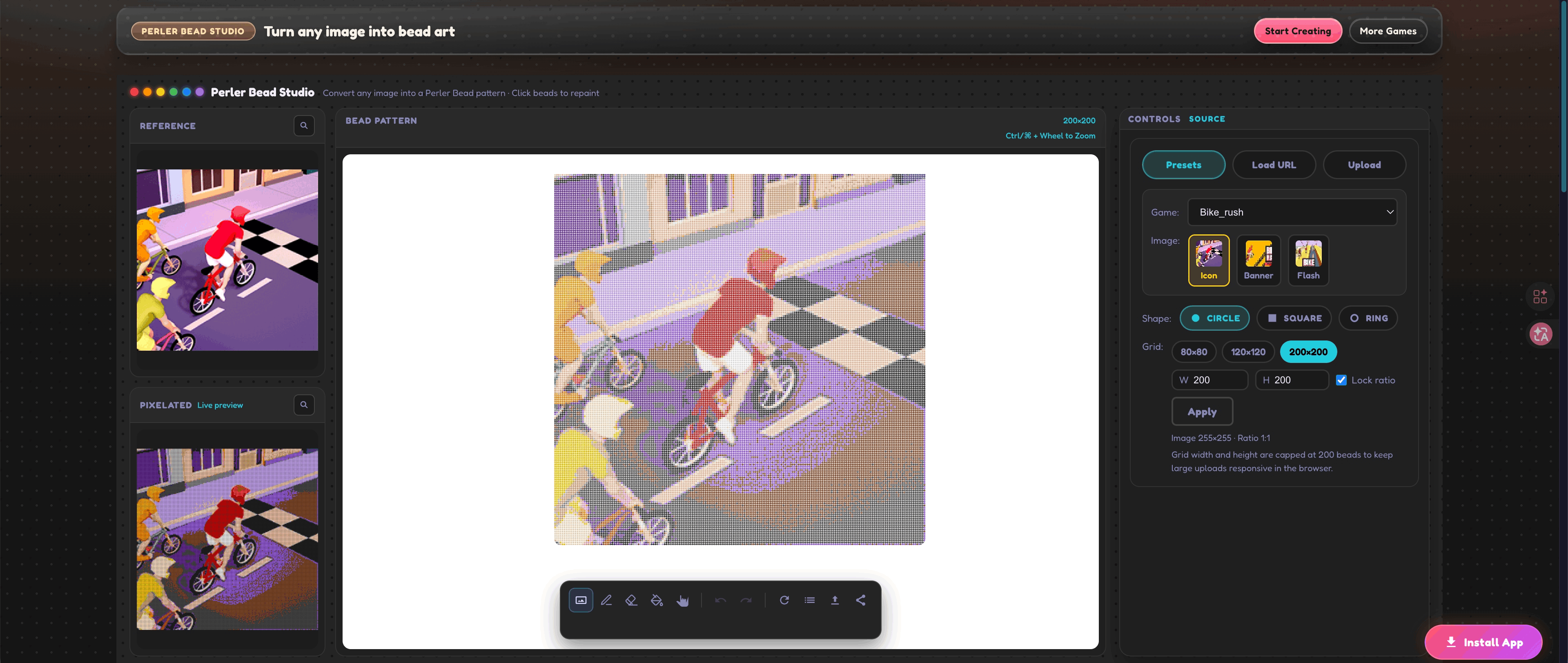This screenshot has height=663, width=1568.
Task: Select the eraser tool
Action: [631, 600]
